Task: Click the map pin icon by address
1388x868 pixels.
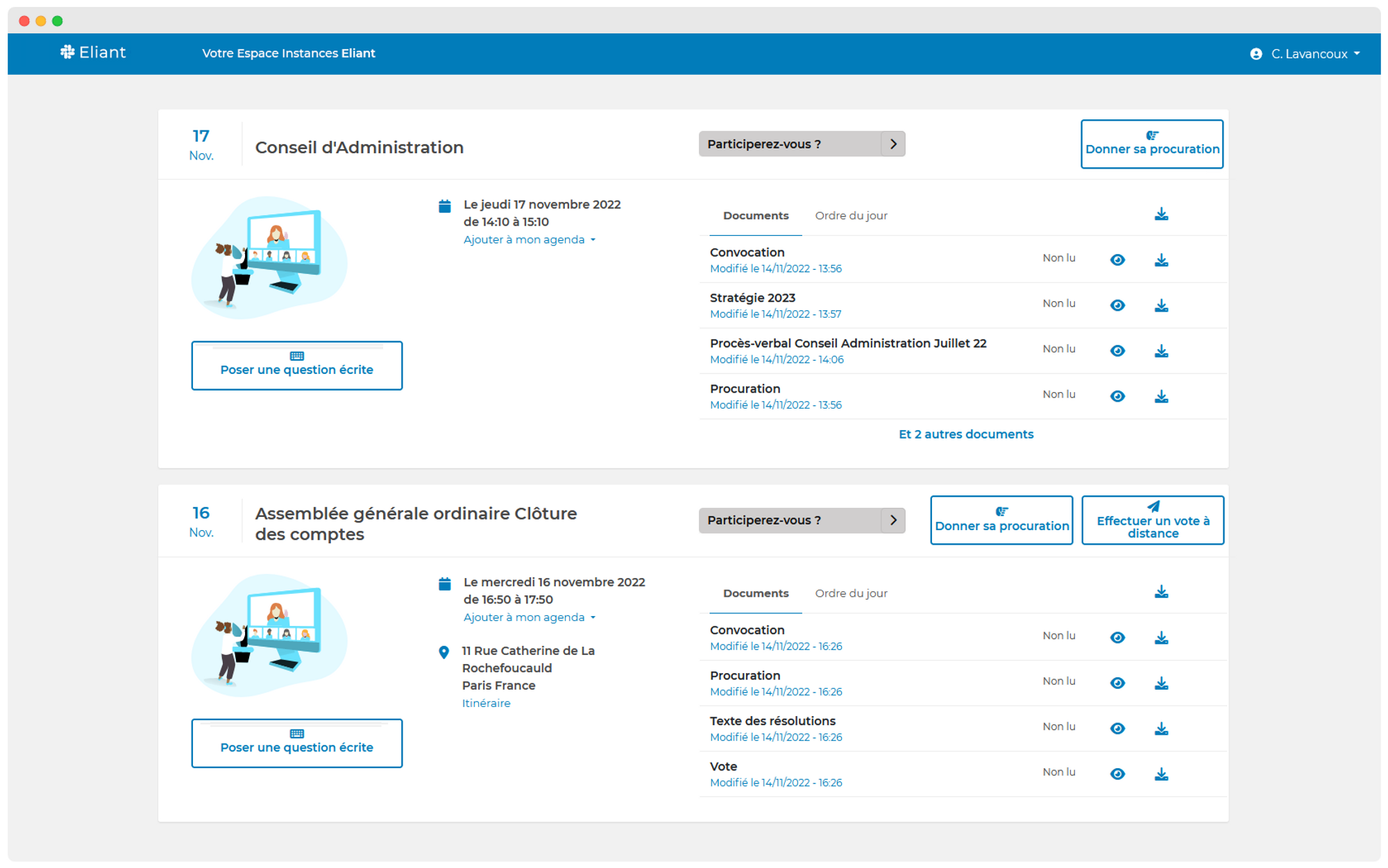Action: tap(444, 652)
